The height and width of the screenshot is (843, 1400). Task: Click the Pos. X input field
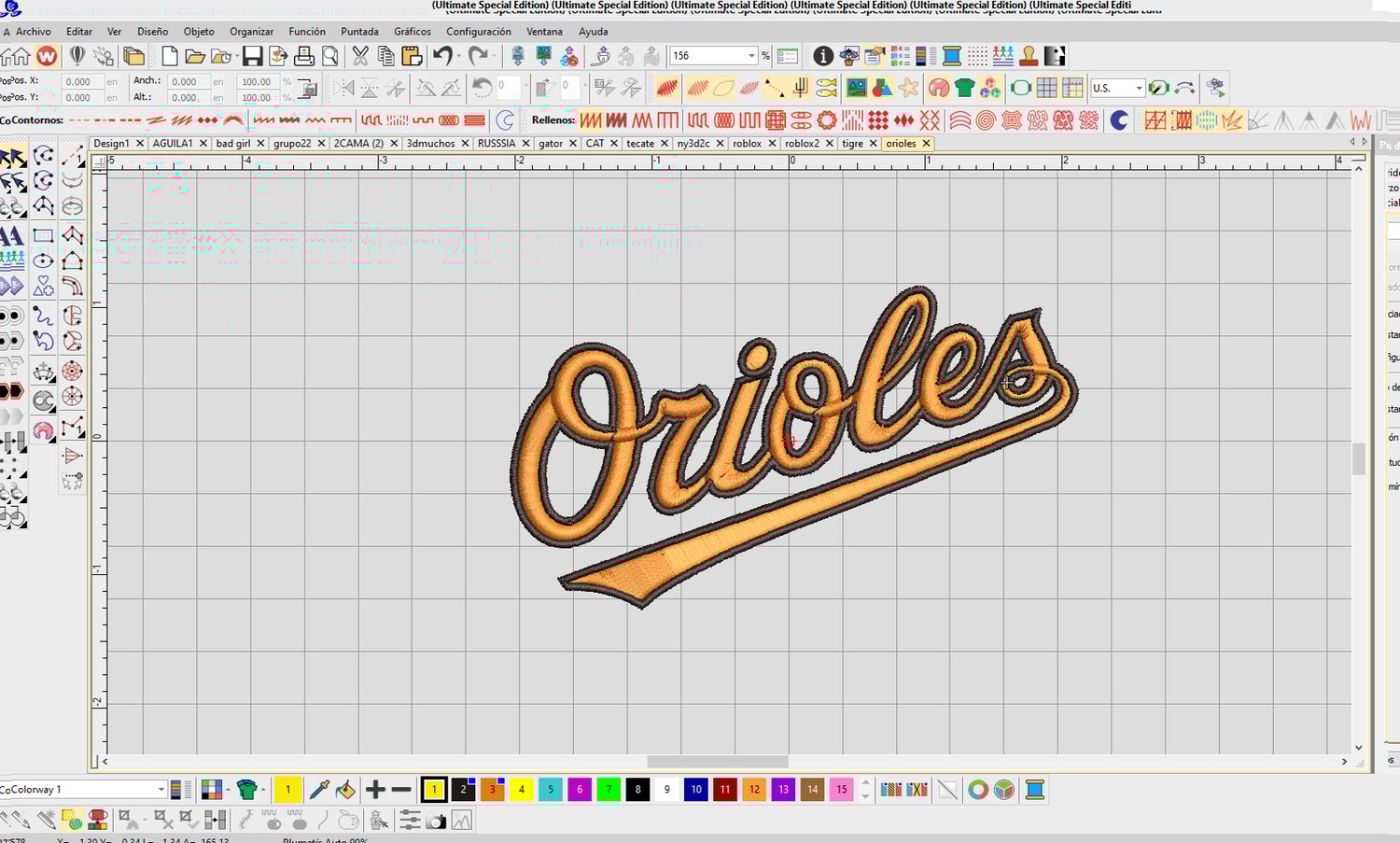click(82, 81)
